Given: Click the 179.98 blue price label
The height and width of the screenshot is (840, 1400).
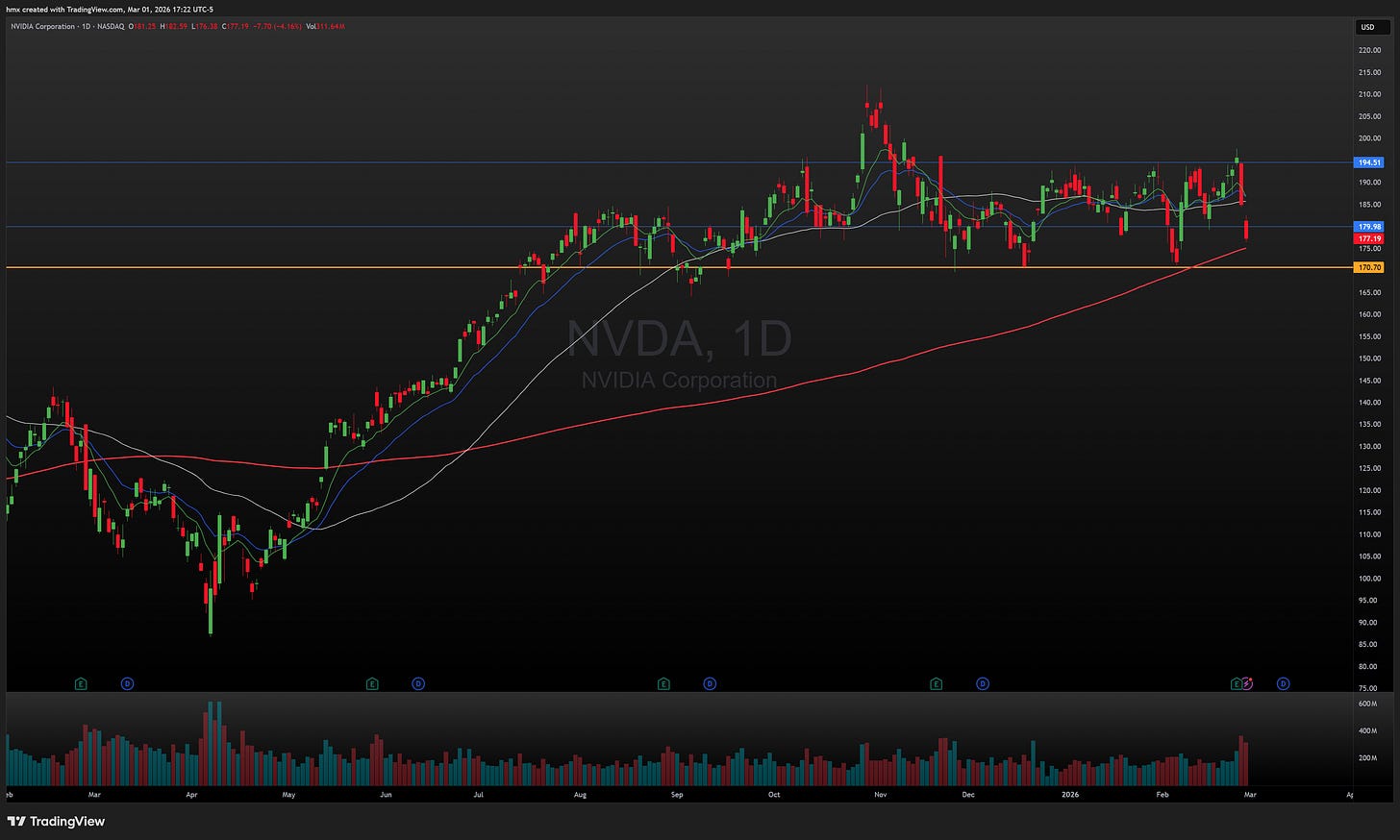Looking at the screenshot, I should tap(1369, 227).
